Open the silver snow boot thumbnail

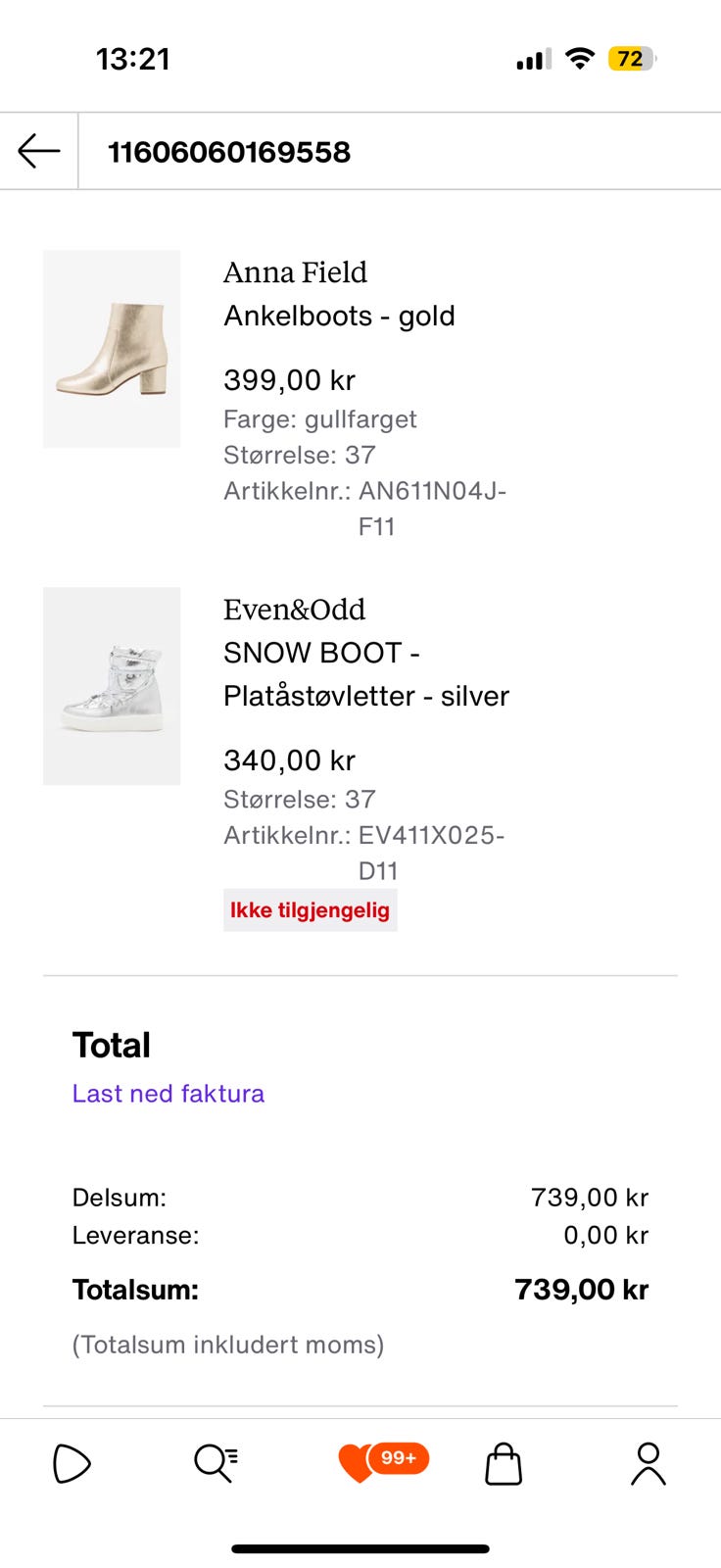click(112, 686)
